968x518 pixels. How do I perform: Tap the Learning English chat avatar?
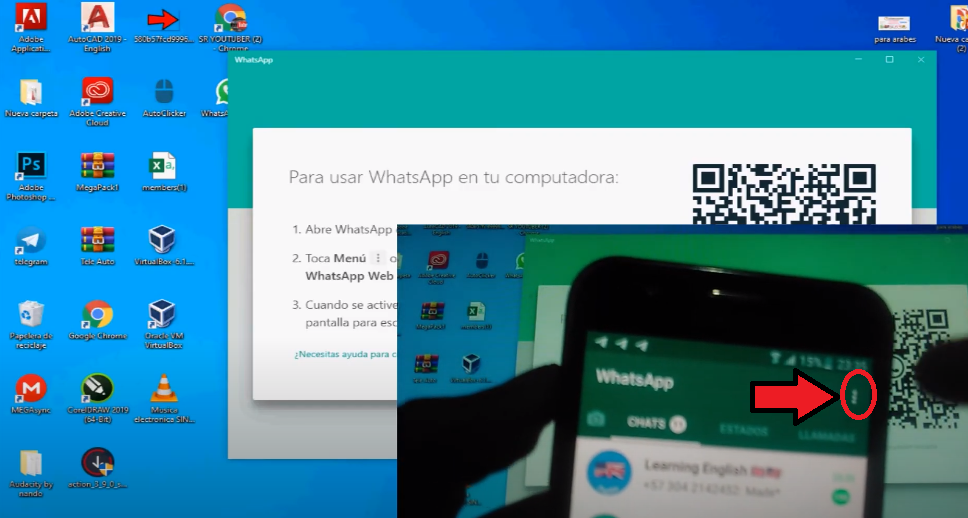(x=609, y=473)
